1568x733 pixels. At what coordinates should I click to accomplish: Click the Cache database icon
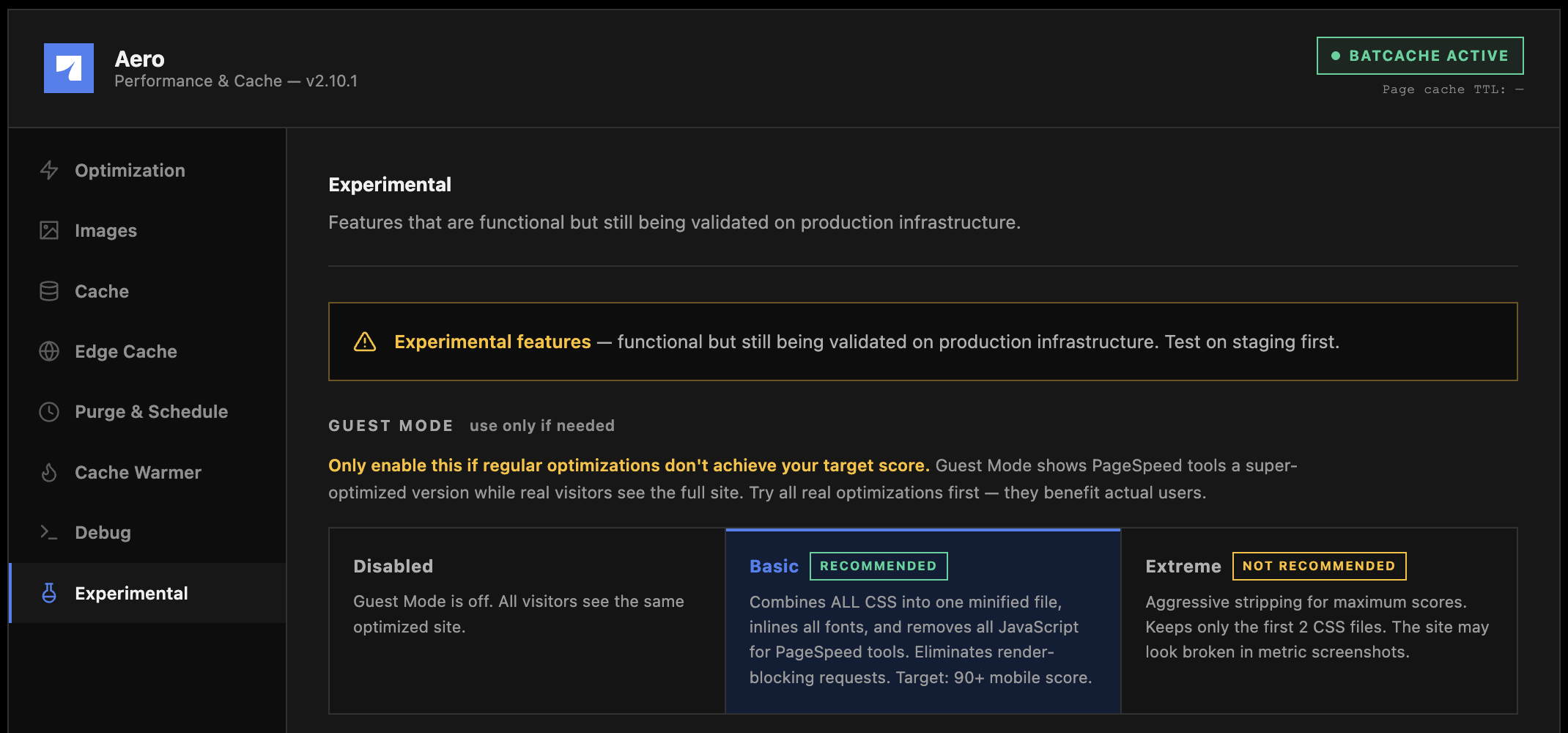(49, 291)
